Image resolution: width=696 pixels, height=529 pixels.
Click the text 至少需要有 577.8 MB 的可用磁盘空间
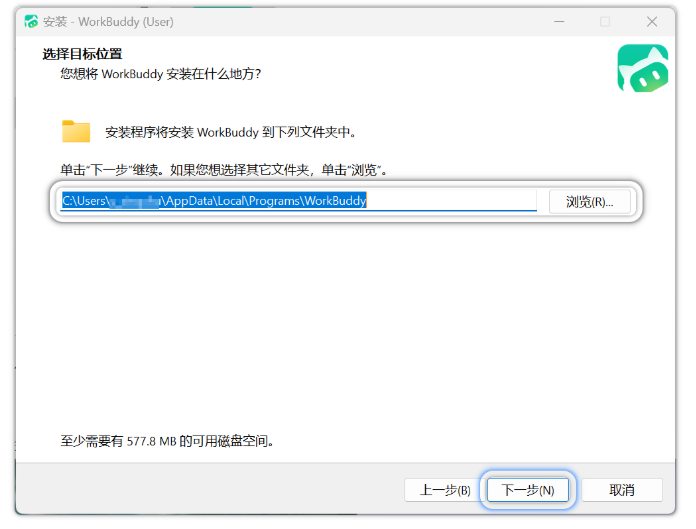(x=167, y=441)
